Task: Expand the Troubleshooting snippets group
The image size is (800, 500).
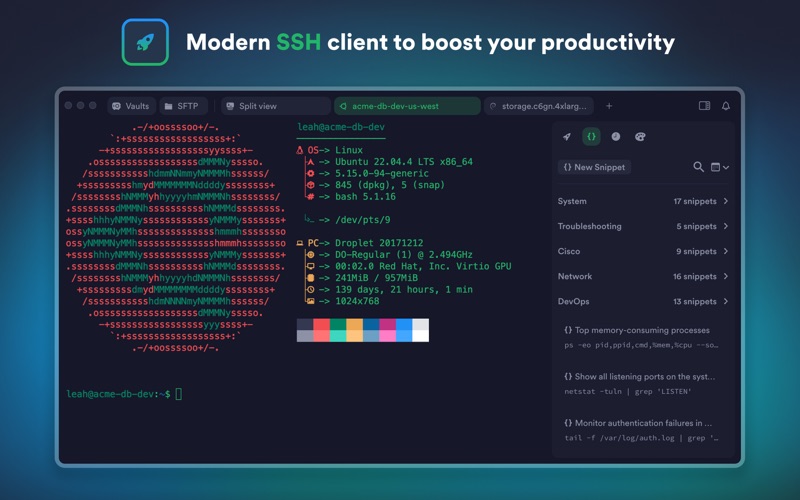Action: 643,226
